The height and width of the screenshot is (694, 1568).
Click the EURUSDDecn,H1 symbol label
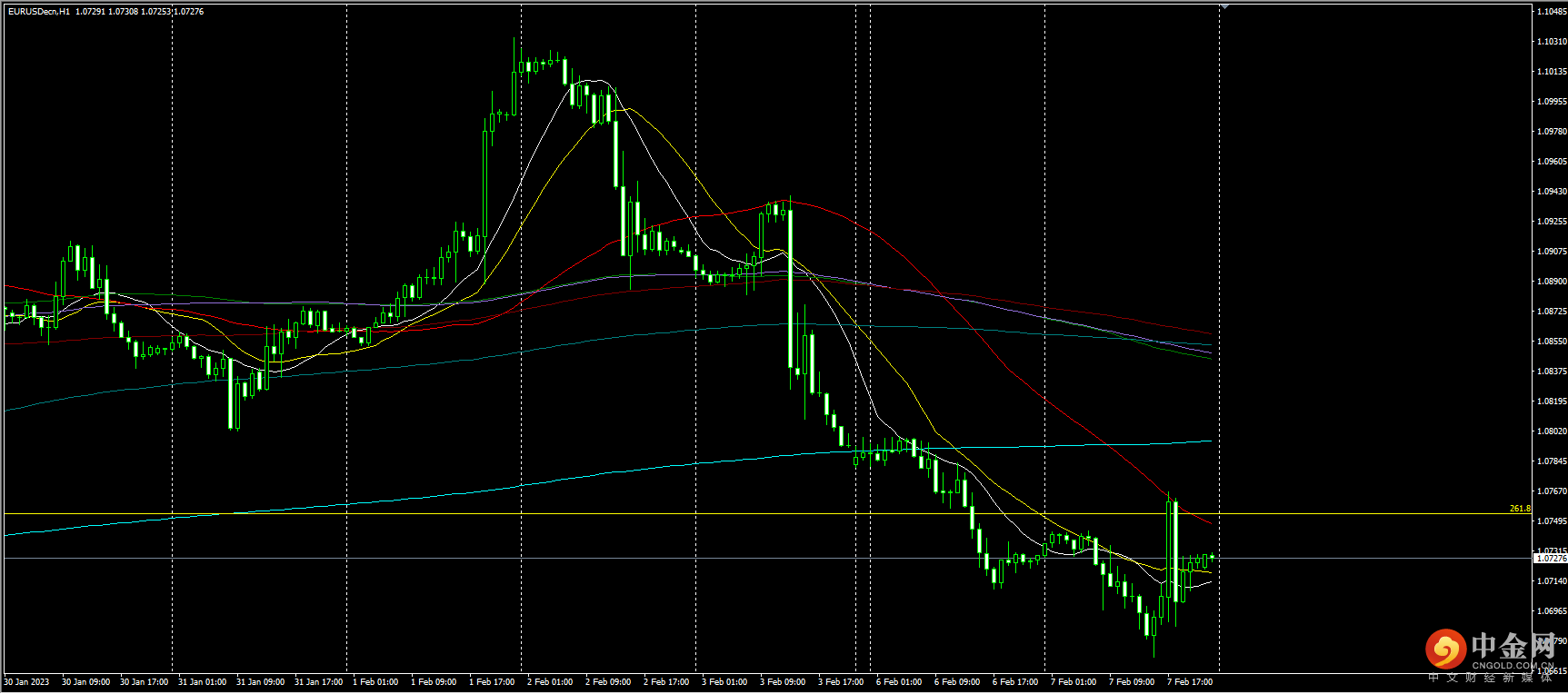tap(39, 12)
